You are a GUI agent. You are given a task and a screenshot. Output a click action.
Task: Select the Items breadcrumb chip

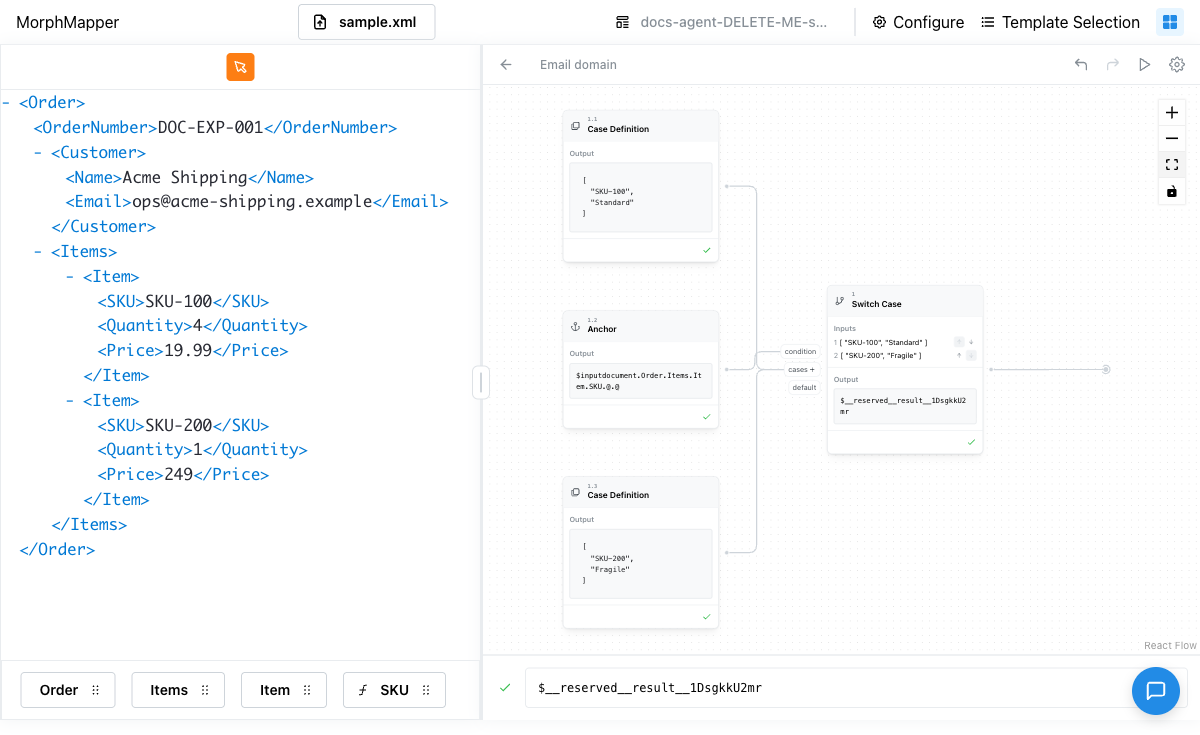[178, 690]
